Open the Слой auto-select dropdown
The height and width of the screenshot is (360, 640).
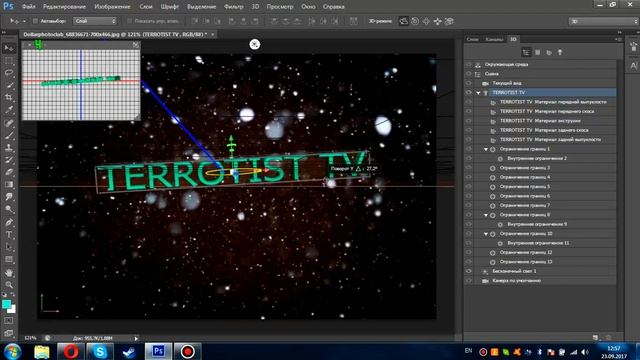pos(95,21)
